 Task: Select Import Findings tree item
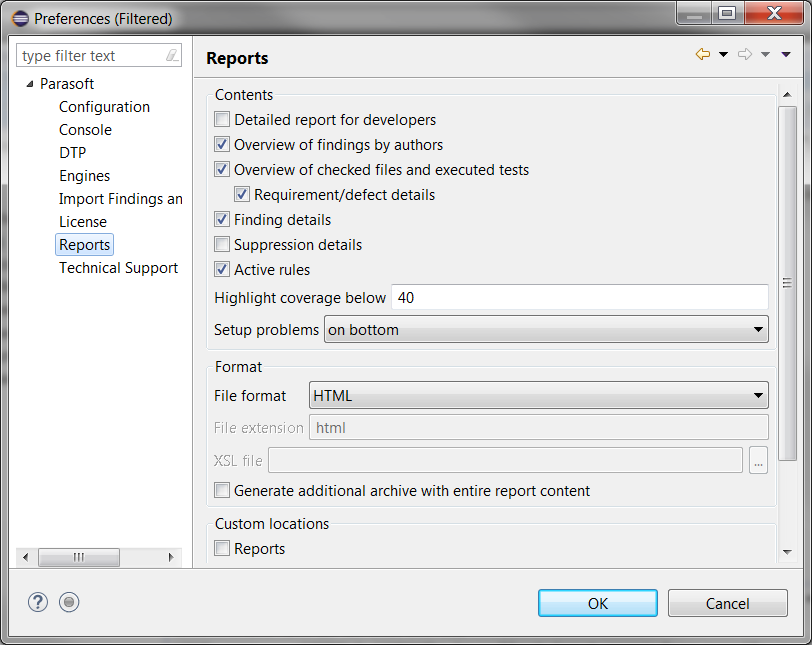click(x=121, y=199)
